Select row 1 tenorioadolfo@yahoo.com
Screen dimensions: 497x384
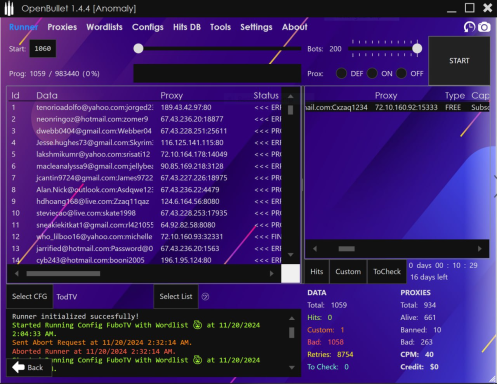[144, 107]
